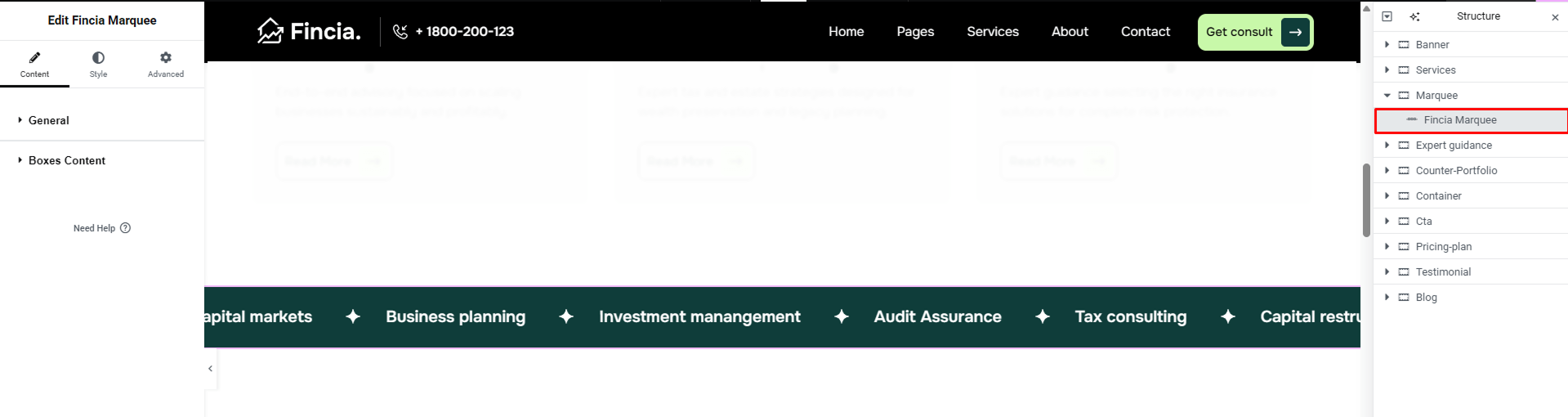1568x417 pixels.
Task: Click the Contact navigation link
Action: [1145, 32]
